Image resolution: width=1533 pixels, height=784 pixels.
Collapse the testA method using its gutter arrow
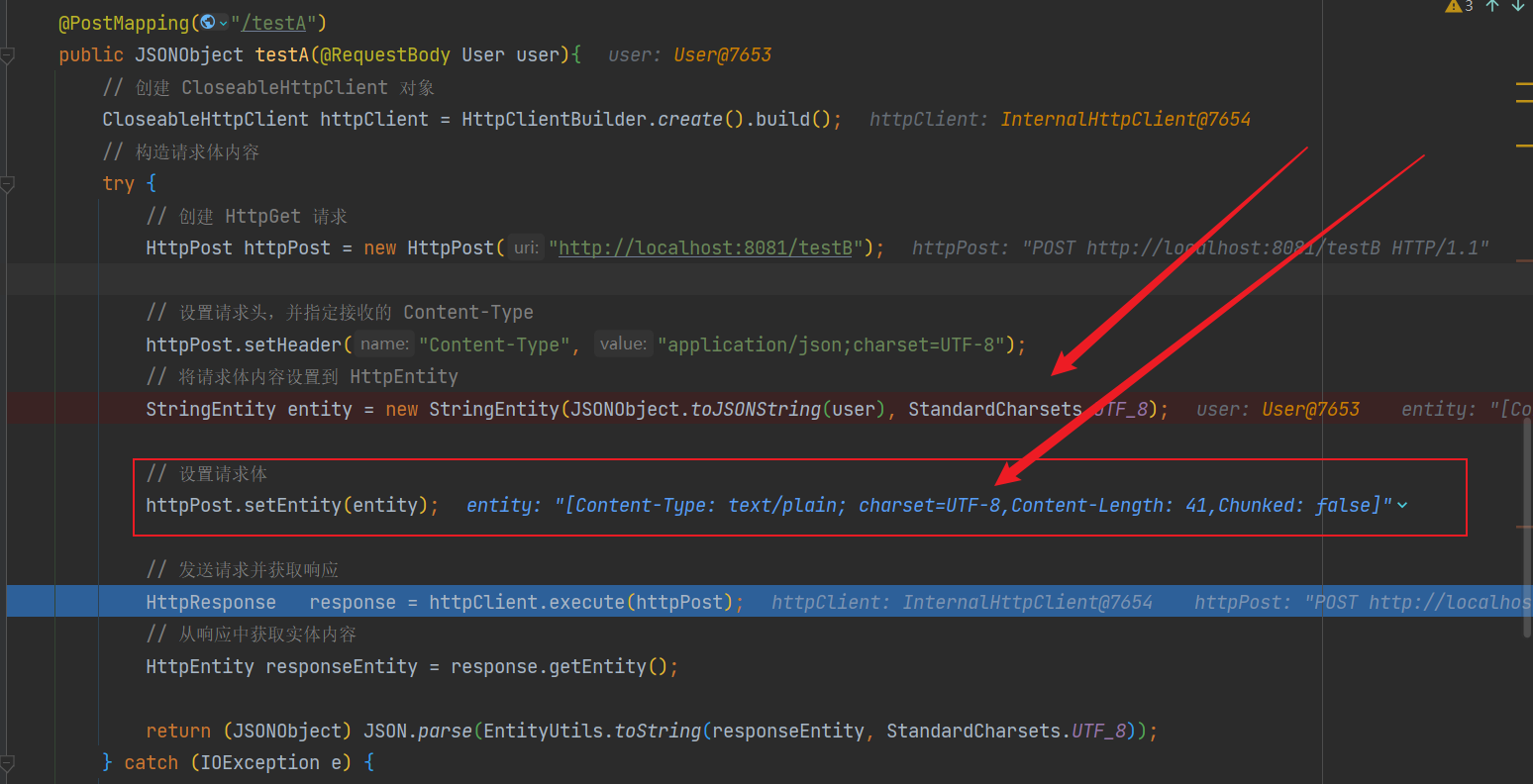tap(8, 55)
